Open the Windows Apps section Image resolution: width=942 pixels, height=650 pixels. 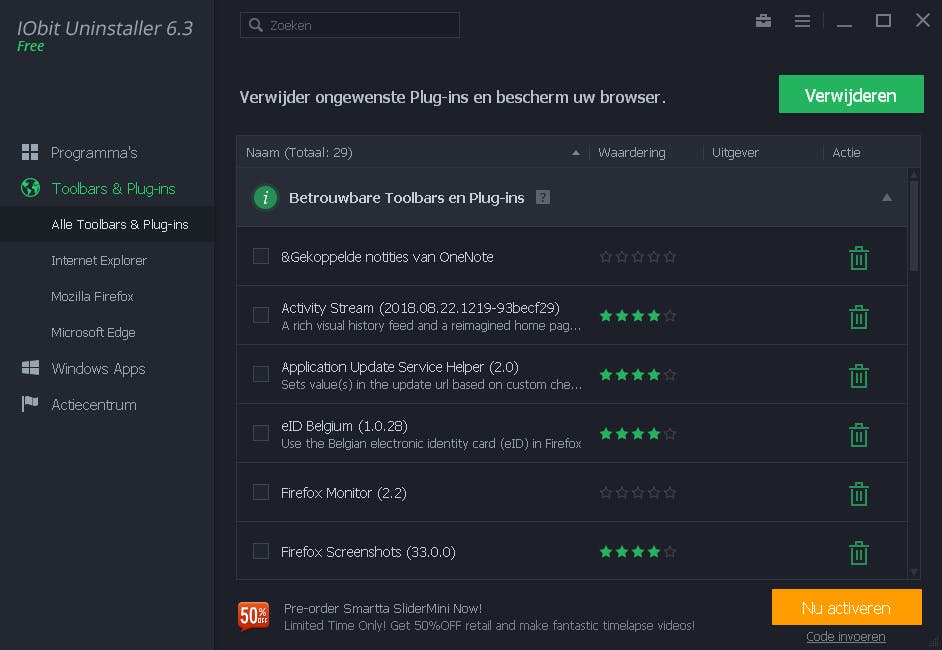click(98, 369)
